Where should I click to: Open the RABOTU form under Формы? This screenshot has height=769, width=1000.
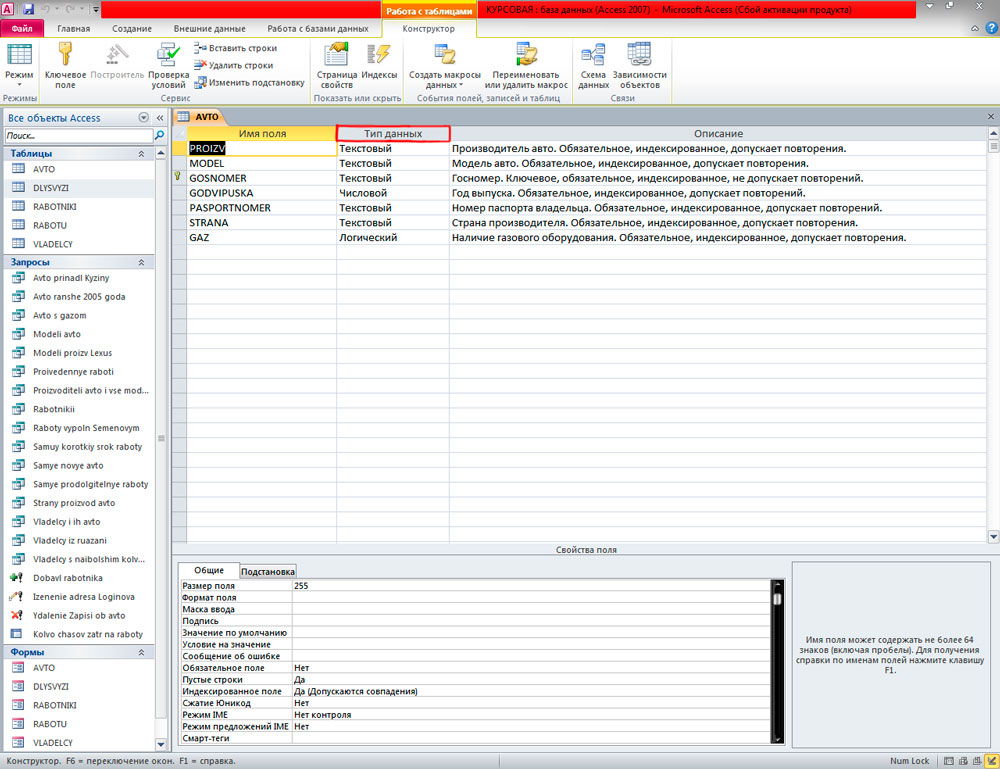point(50,724)
